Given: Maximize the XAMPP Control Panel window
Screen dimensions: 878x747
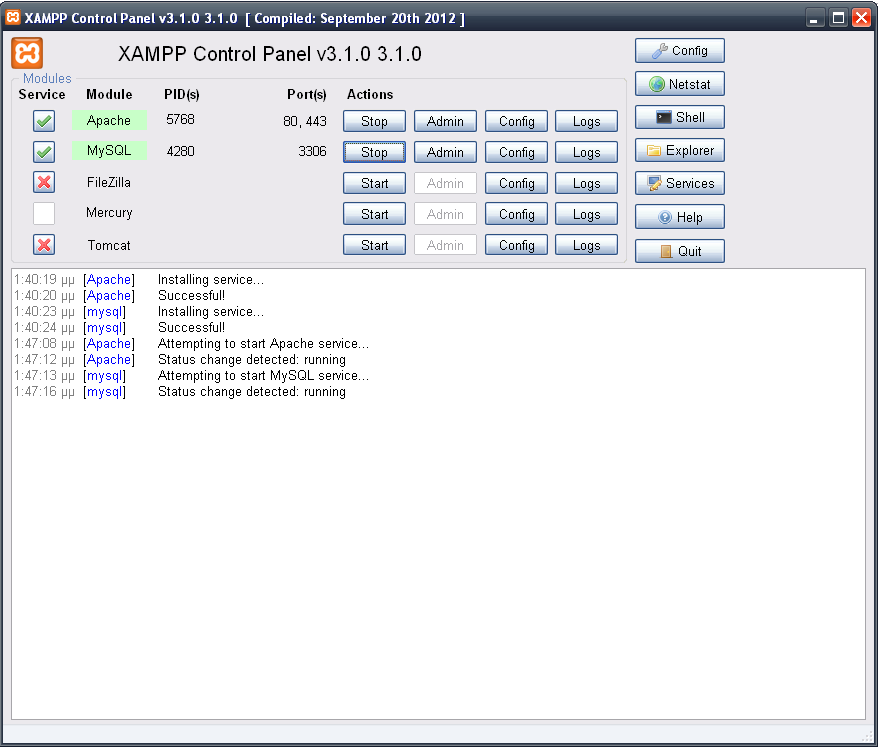Looking at the screenshot, I should 838,18.
